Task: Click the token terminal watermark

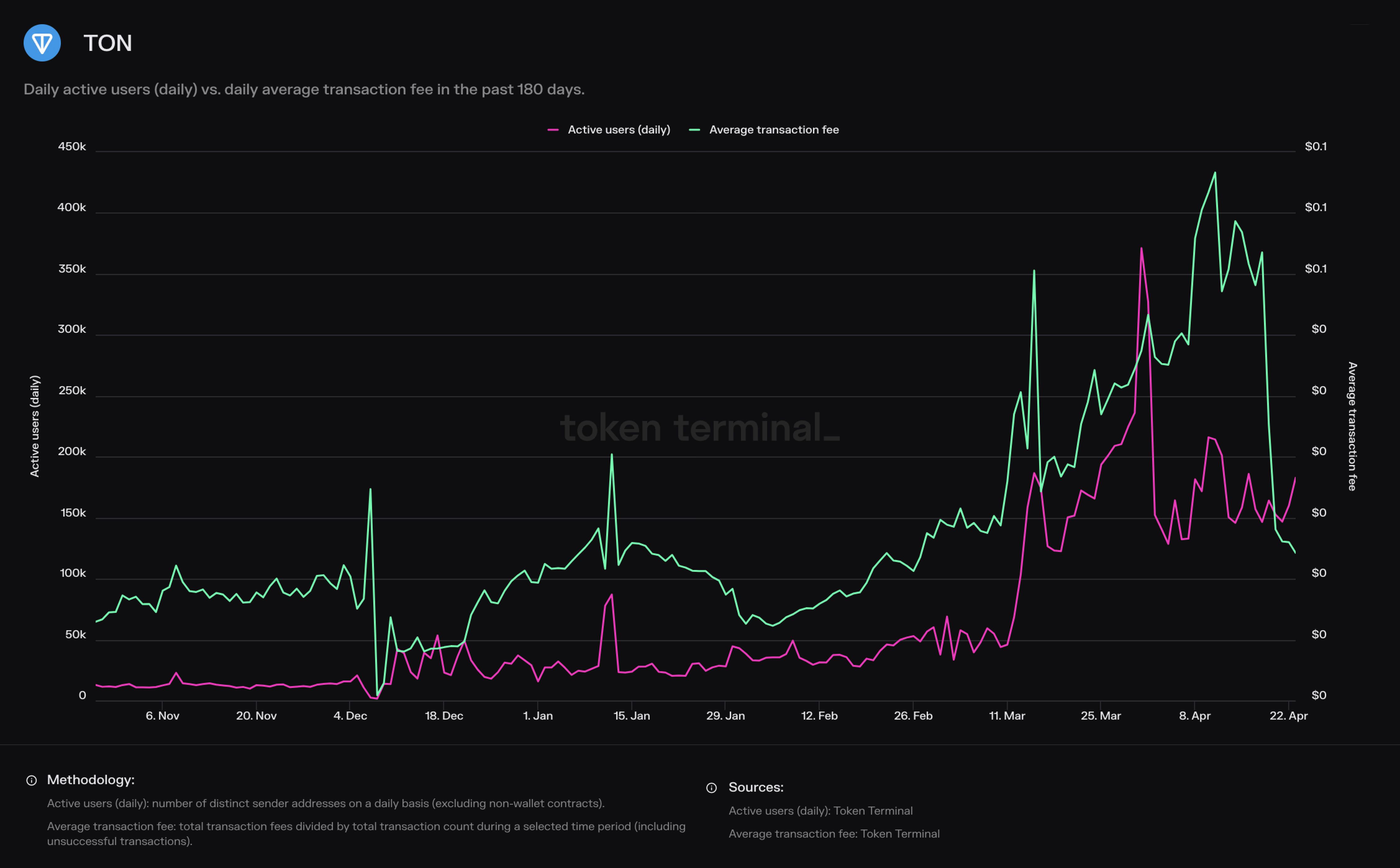Action: pos(699,428)
